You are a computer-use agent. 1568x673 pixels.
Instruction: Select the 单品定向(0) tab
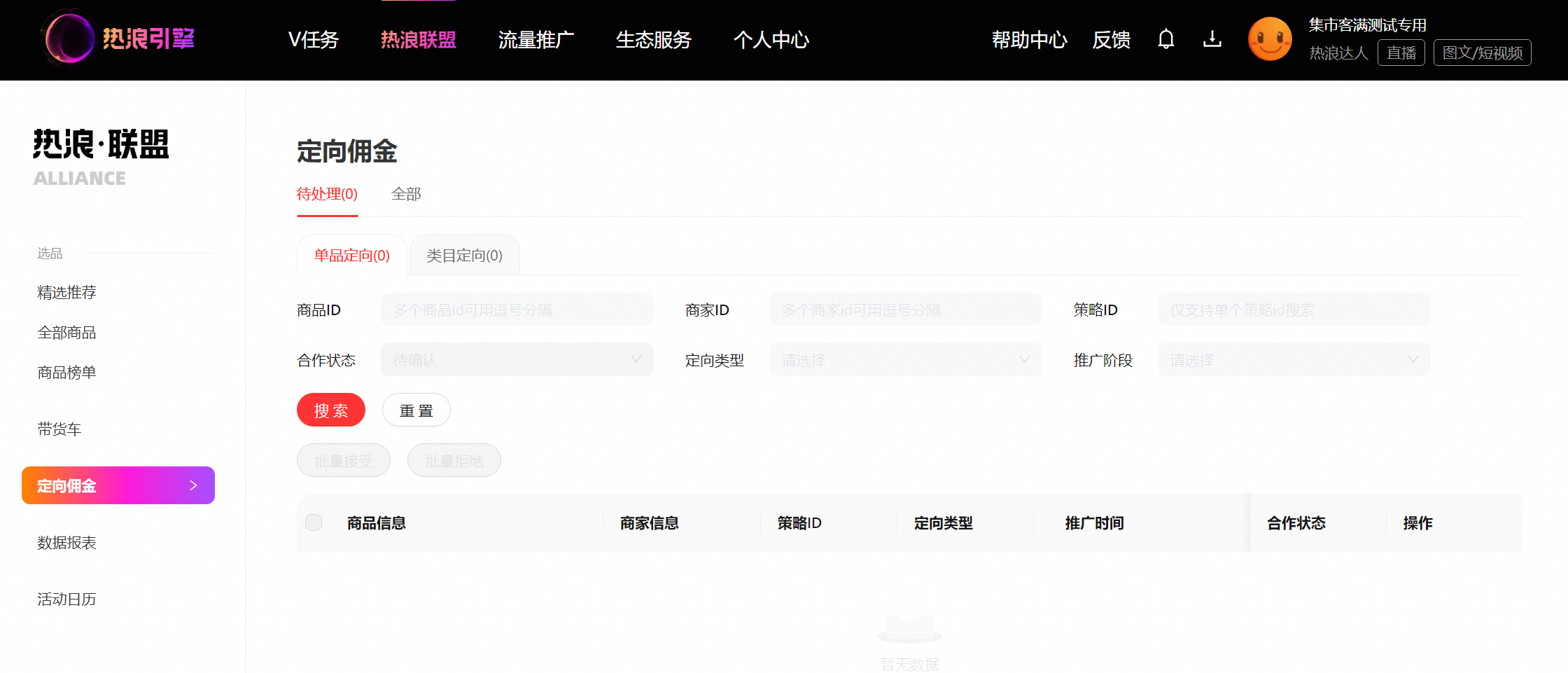click(x=352, y=255)
